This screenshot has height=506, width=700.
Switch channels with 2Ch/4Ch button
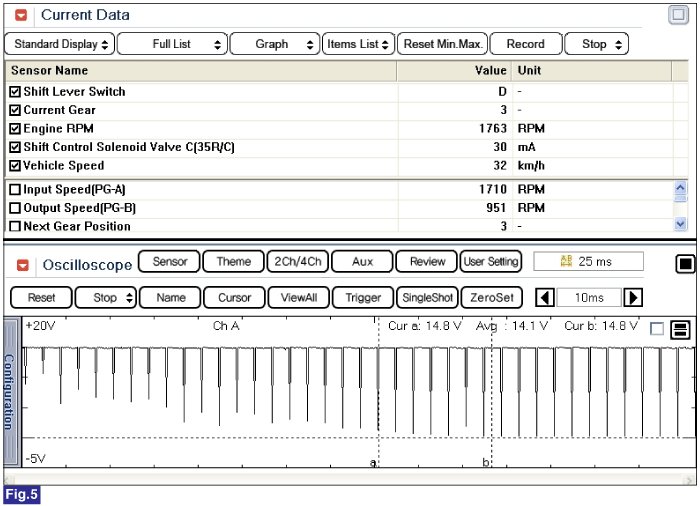click(298, 261)
